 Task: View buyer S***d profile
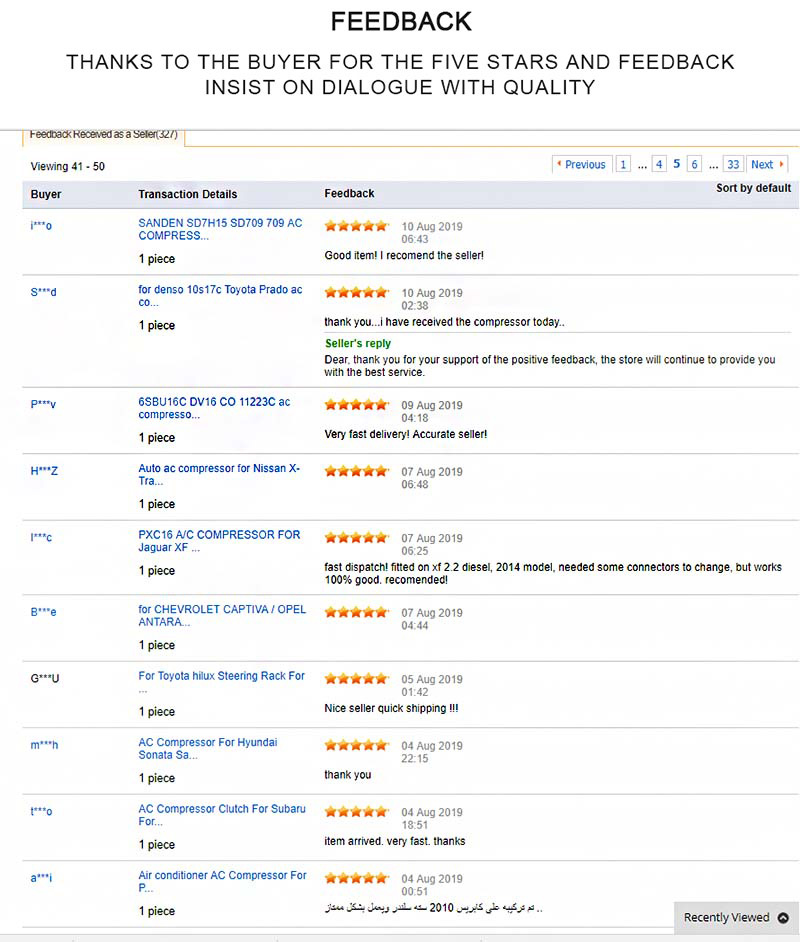pos(43,292)
